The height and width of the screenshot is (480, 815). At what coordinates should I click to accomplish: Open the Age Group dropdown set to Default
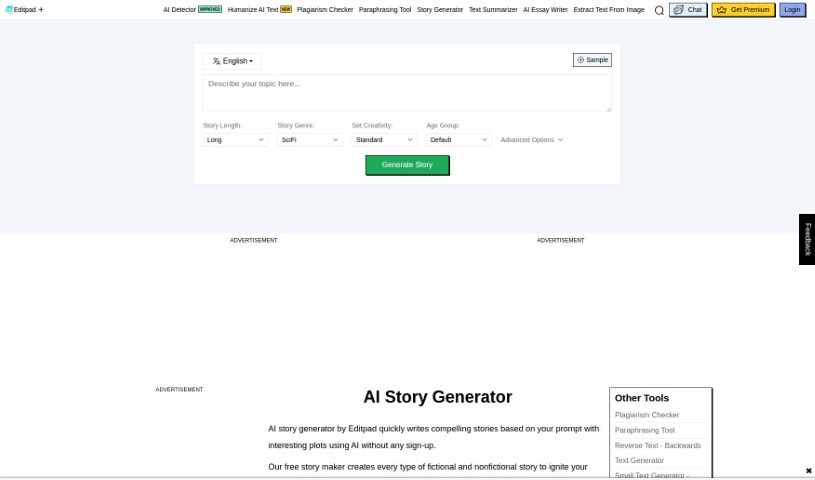[x=458, y=139]
